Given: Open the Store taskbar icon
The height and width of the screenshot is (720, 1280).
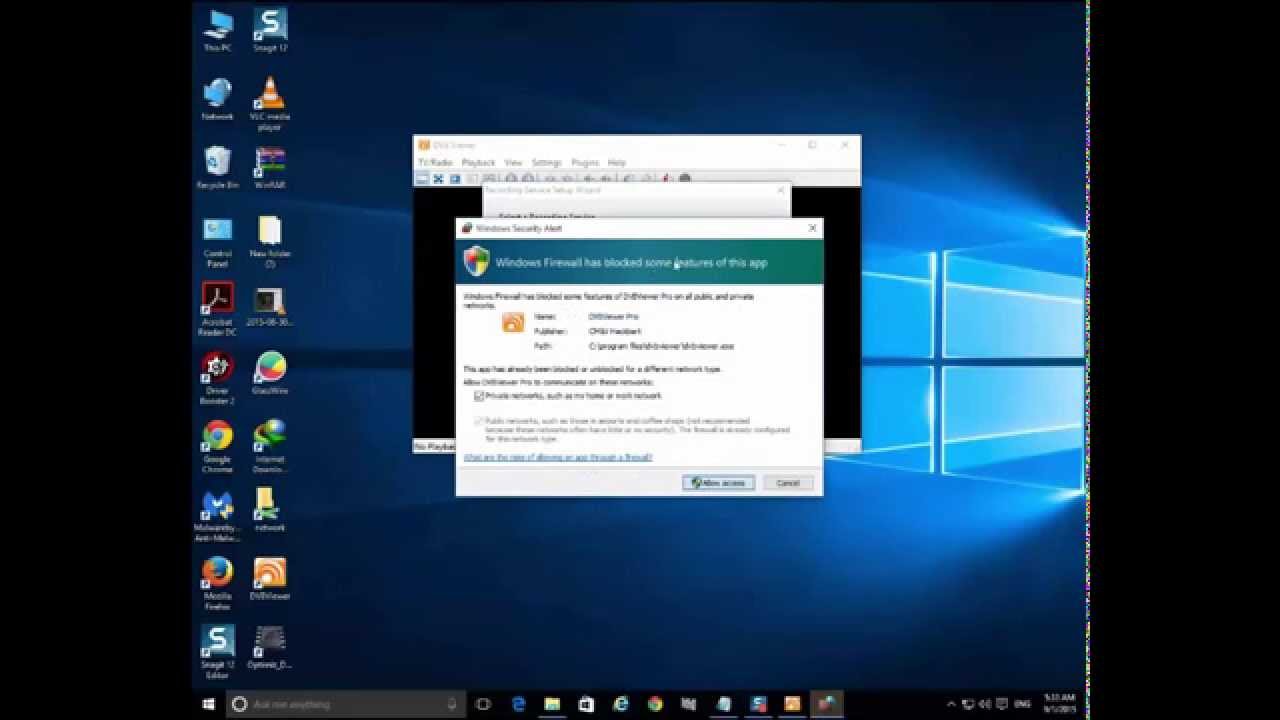Looking at the screenshot, I should coord(586,704).
